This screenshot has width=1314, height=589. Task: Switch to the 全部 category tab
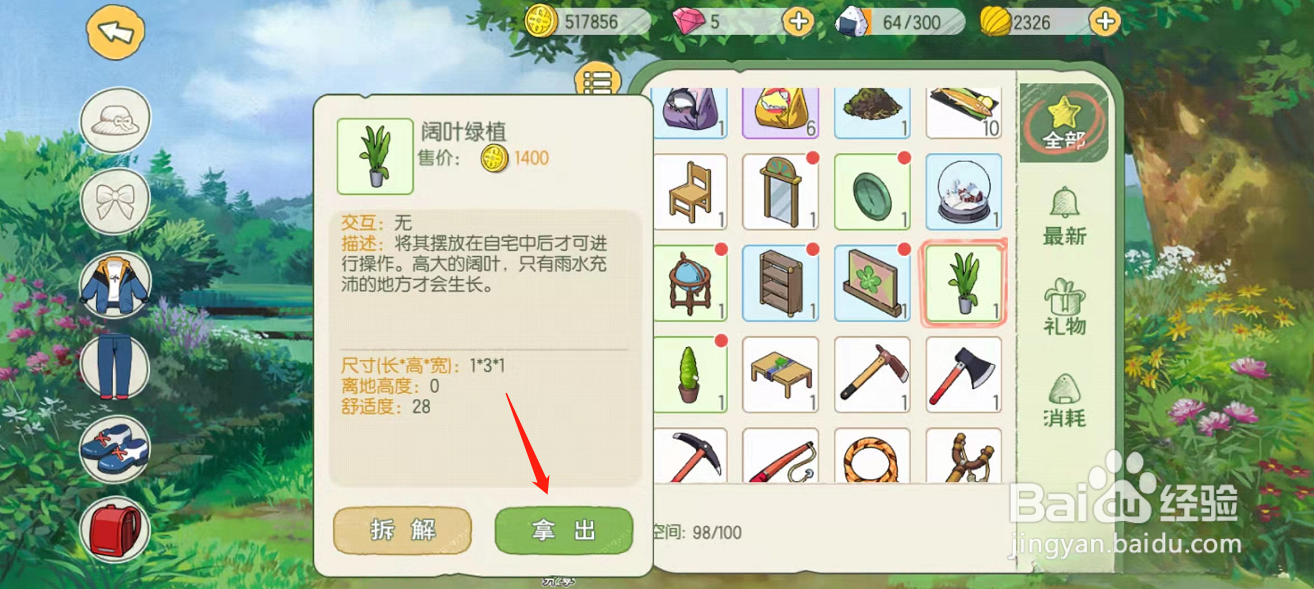pyautogui.click(x=1064, y=123)
